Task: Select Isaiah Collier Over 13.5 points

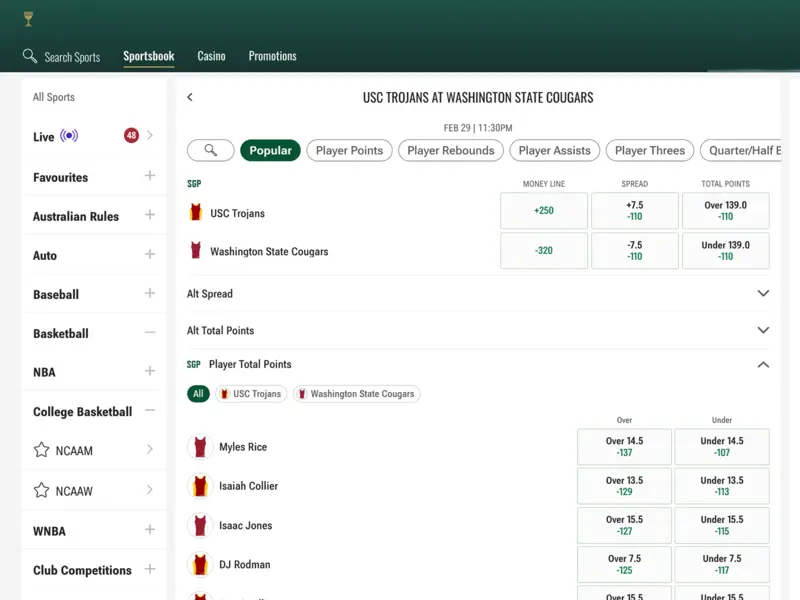Action: tap(624, 486)
